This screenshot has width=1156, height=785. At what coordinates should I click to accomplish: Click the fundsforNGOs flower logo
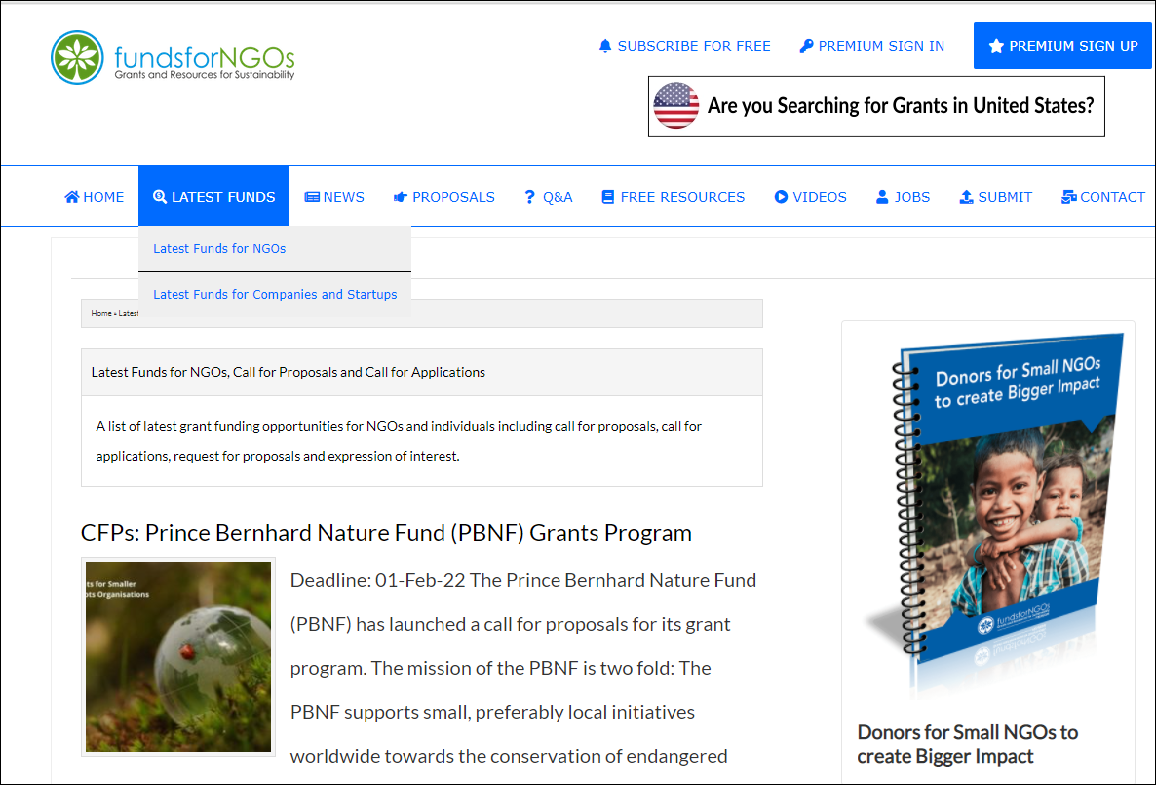point(77,57)
